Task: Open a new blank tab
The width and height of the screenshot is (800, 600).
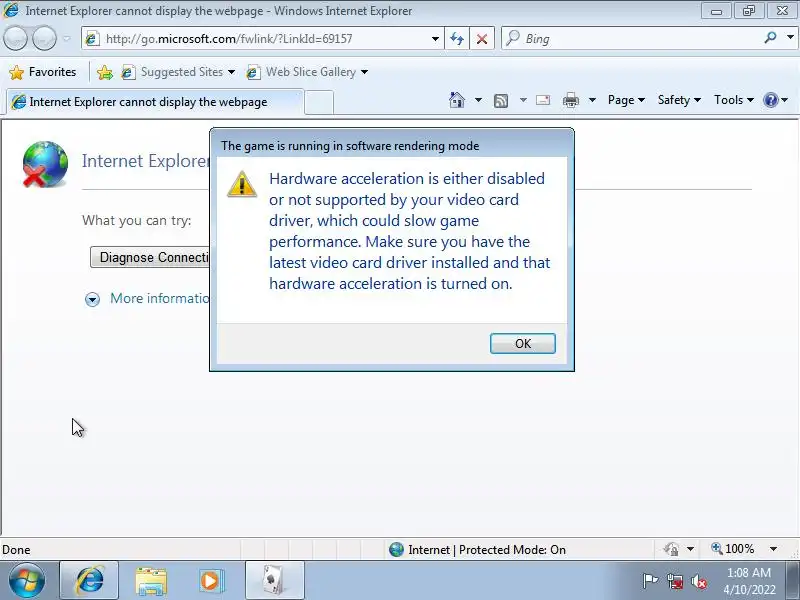Action: point(319,102)
